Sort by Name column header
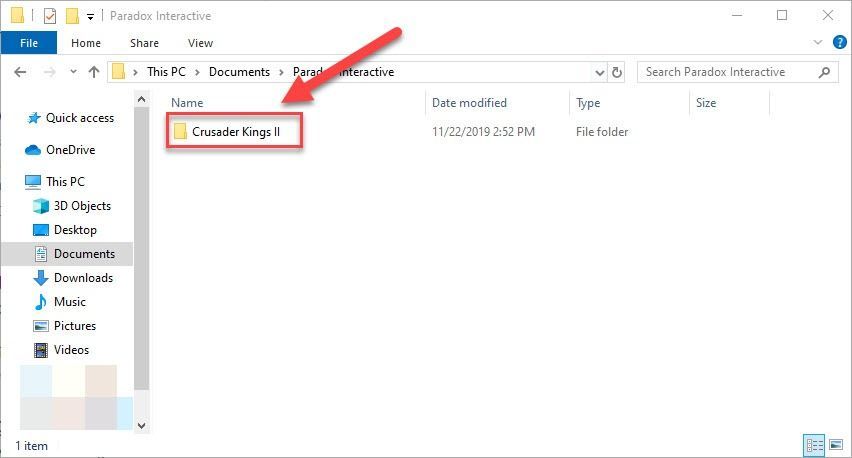 (187, 103)
